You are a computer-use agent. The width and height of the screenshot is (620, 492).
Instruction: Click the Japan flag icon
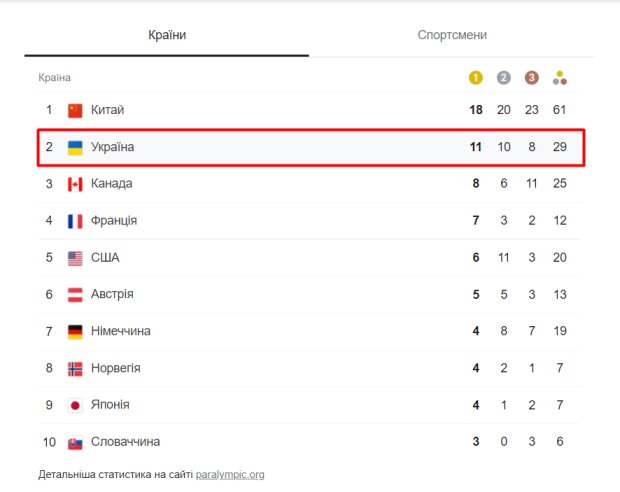click(x=75, y=405)
